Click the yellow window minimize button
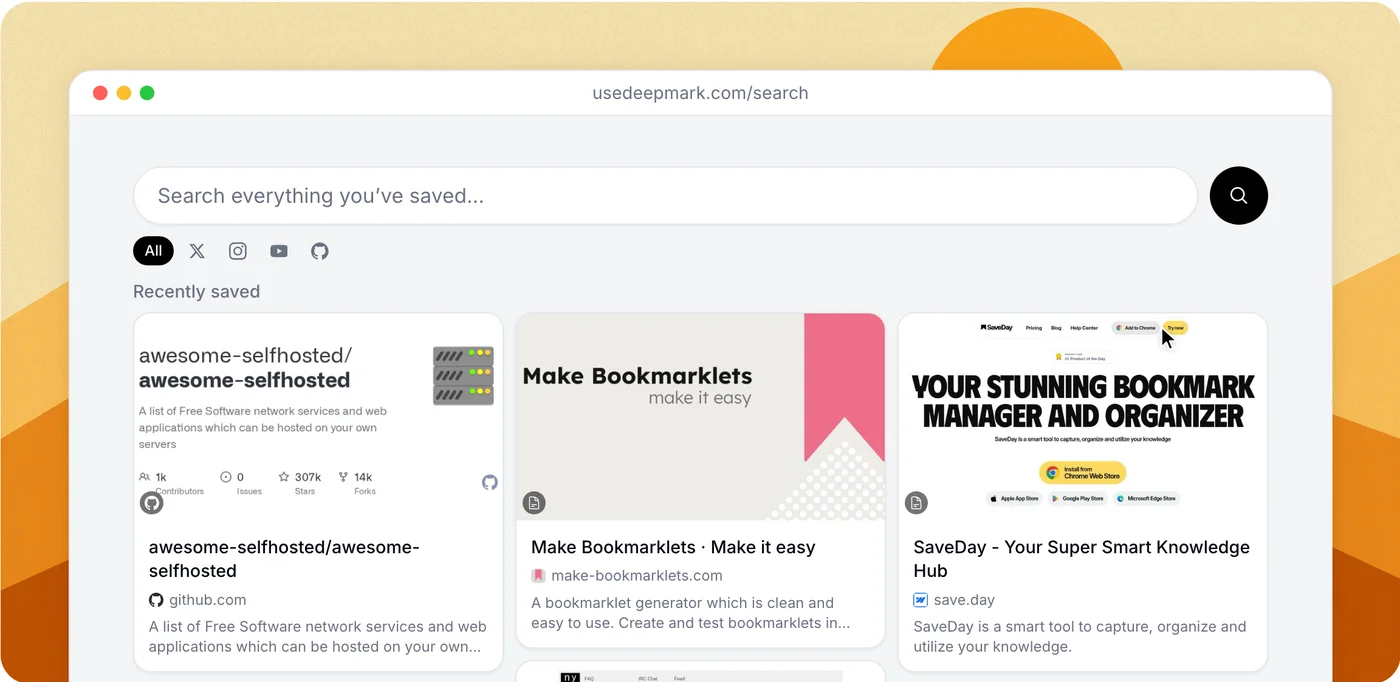1400x682 pixels. click(x=124, y=93)
